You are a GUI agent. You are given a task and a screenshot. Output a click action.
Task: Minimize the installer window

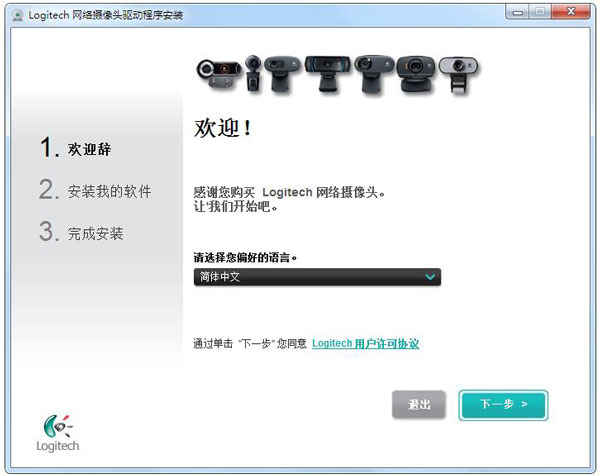516,12
